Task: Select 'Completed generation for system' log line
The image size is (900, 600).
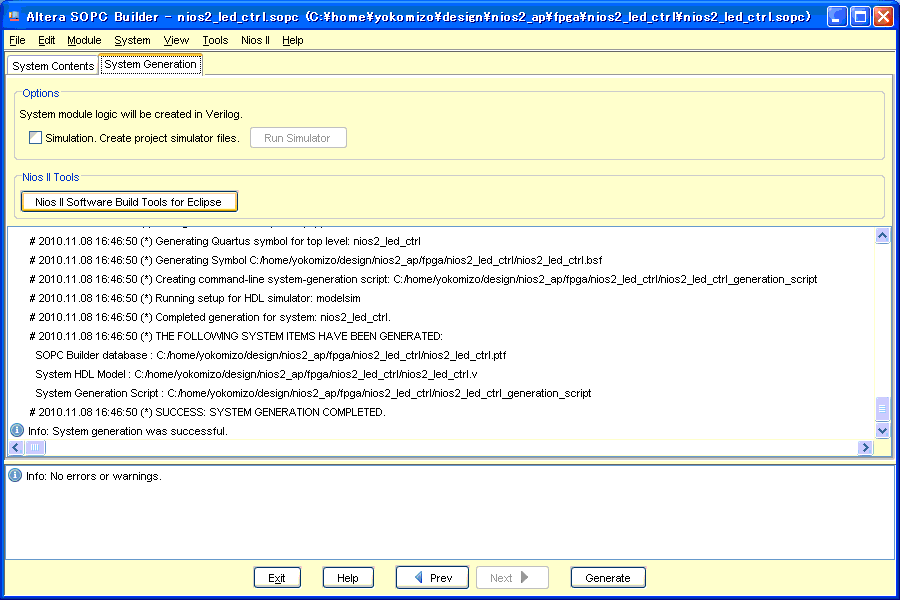Action: (x=210, y=318)
